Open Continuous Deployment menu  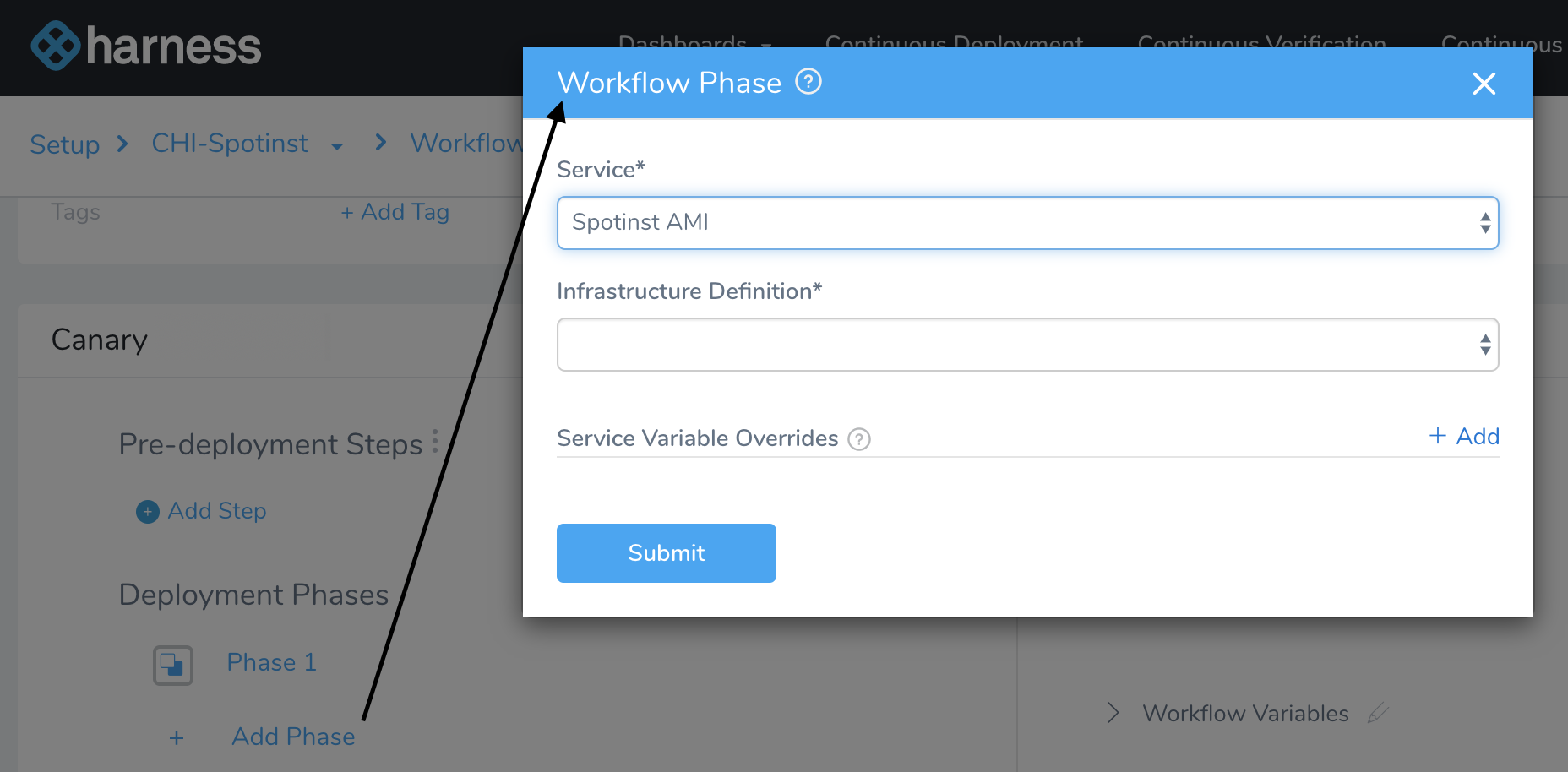[x=954, y=43]
